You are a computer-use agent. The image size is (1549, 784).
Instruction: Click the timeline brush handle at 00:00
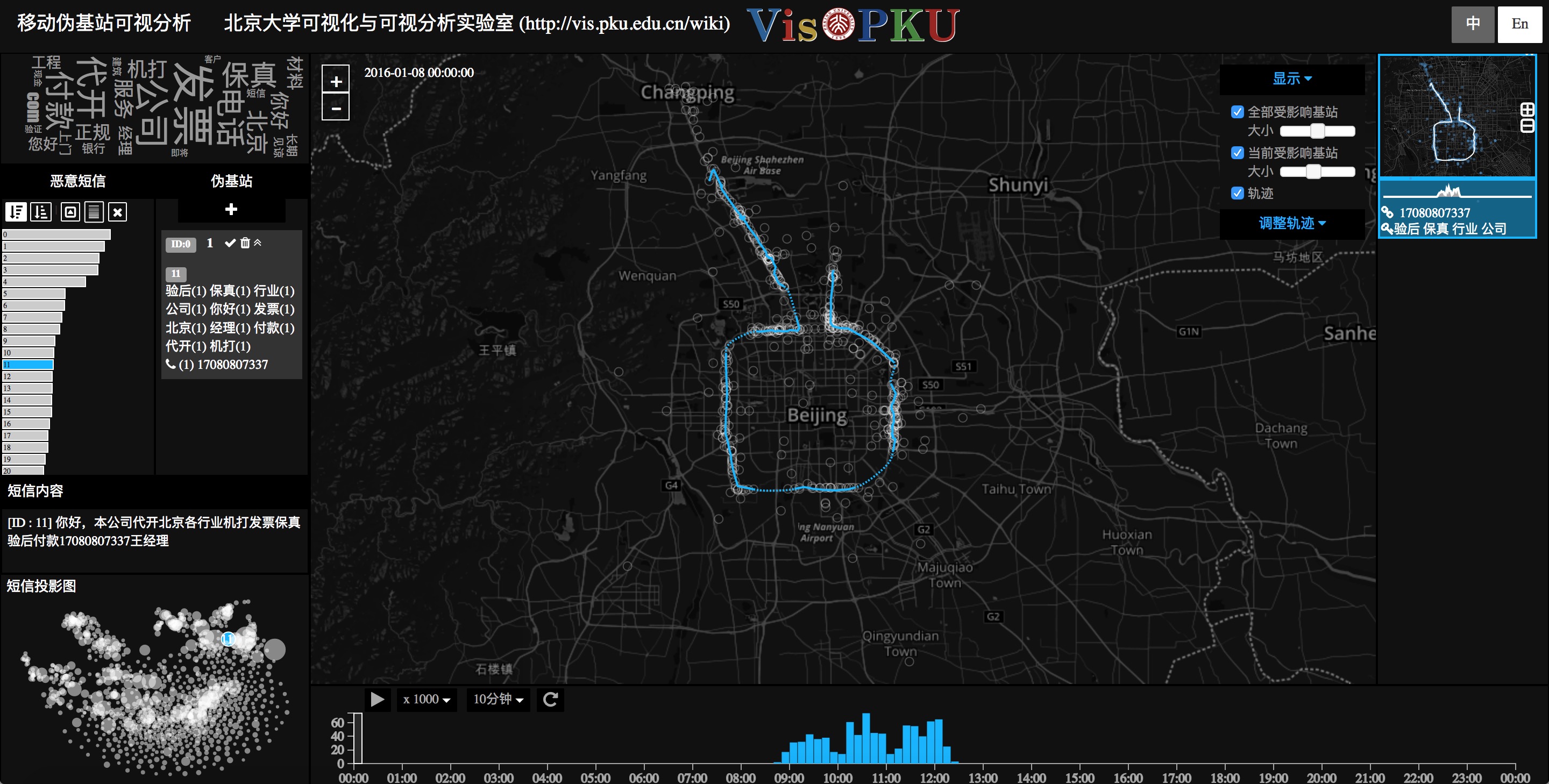pyautogui.click(x=358, y=738)
